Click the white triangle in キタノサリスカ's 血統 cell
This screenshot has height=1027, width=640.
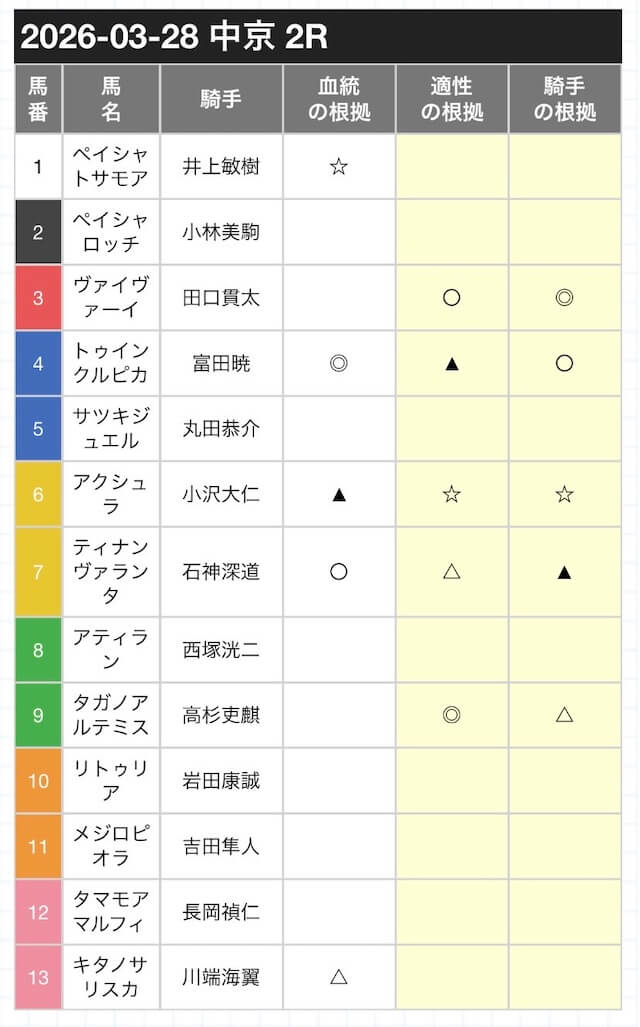339,976
